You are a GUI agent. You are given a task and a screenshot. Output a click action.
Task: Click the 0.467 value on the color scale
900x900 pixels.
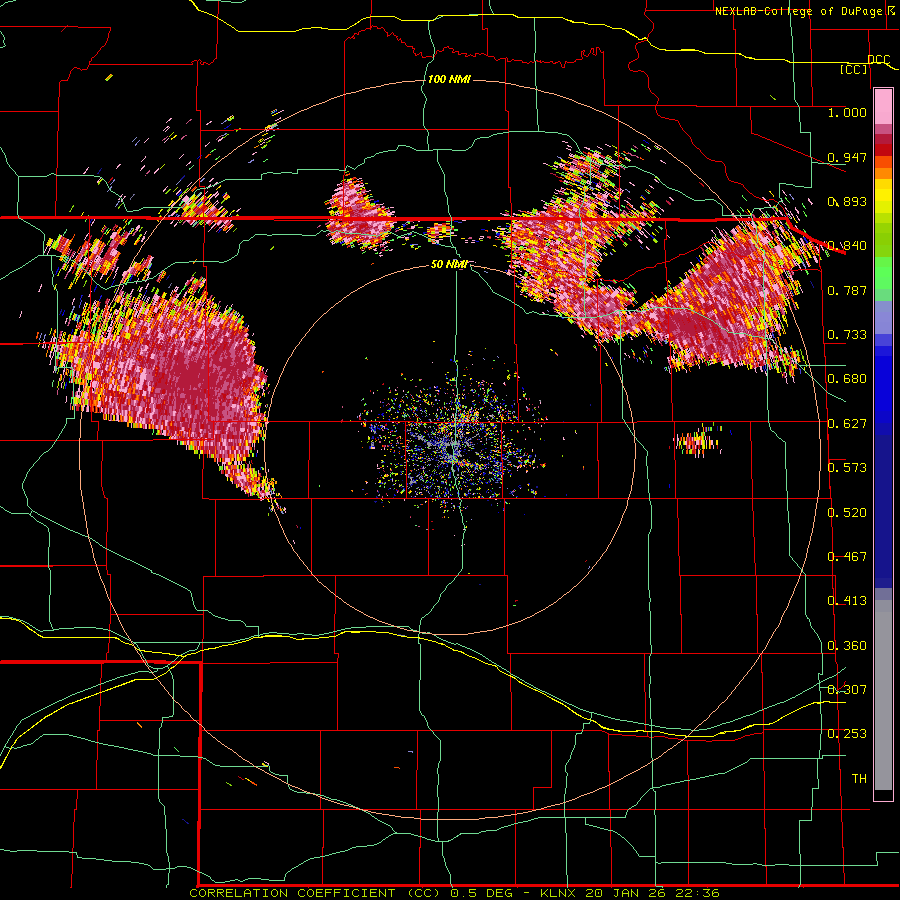pyautogui.click(x=847, y=557)
